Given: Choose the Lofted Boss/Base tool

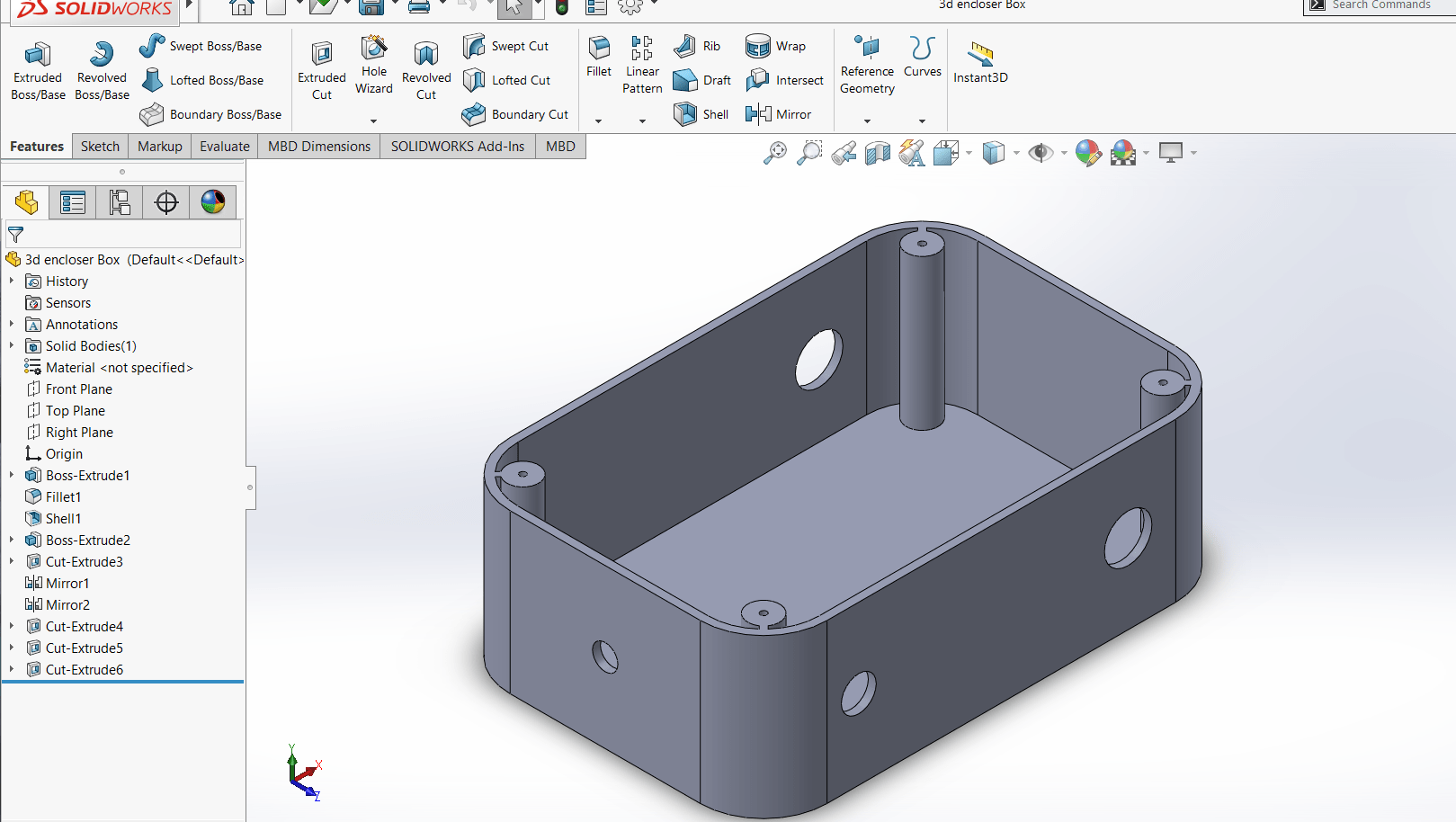Looking at the screenshot, I should point(202,80).
